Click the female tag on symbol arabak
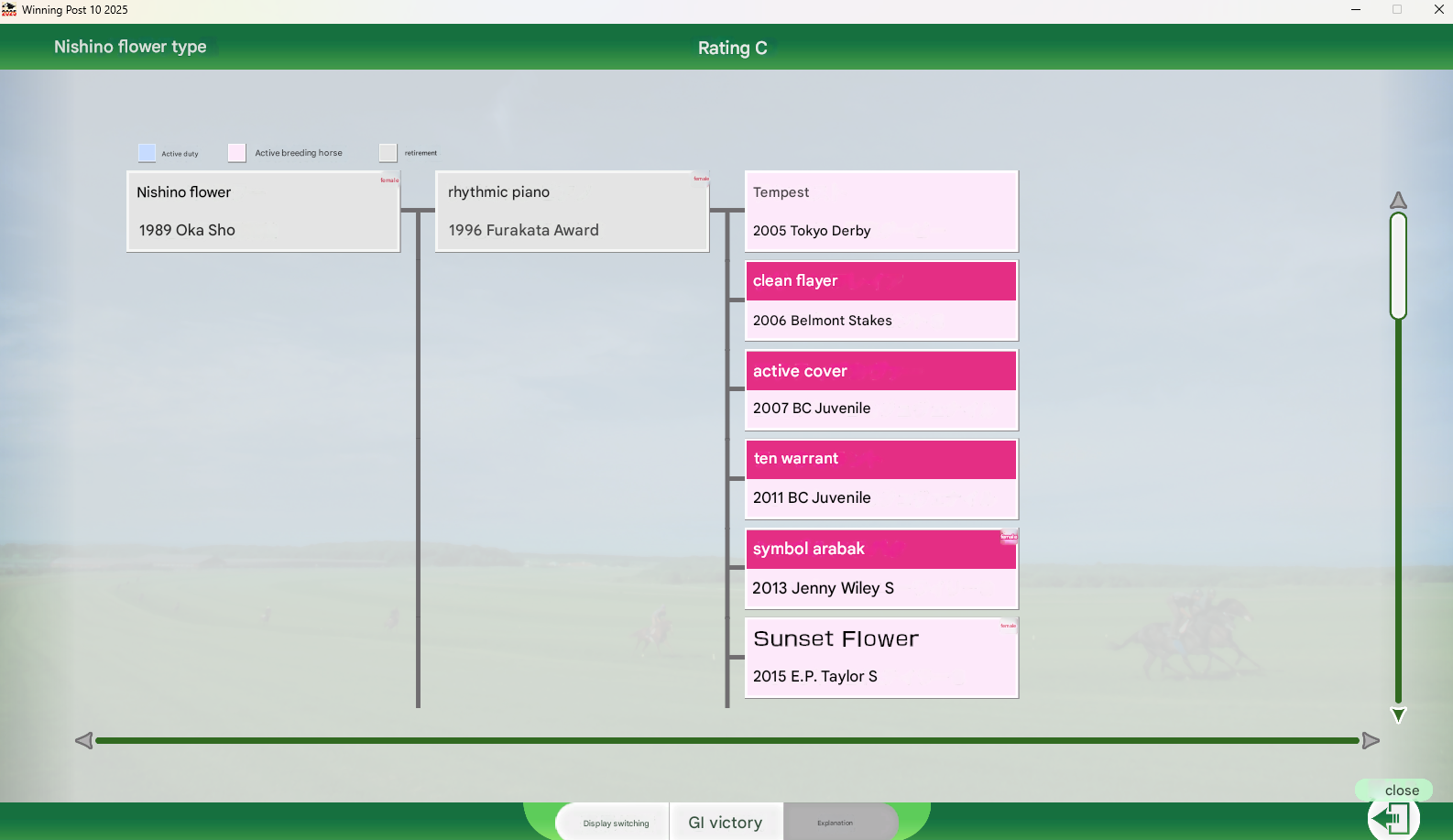This screenshot has width=1453, height=840. (x=1009, y=537)
